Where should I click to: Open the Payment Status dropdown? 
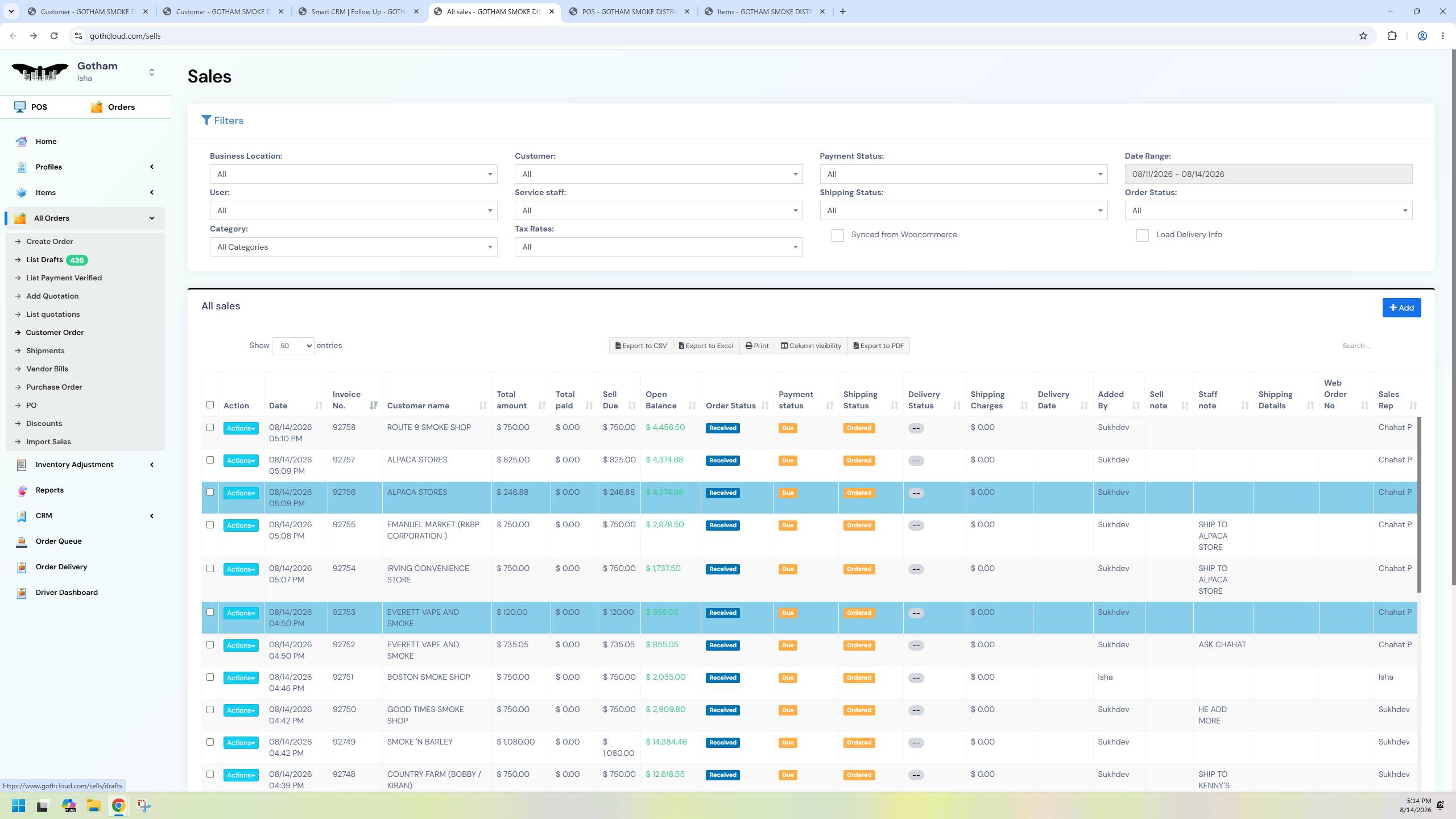(963, 174)
